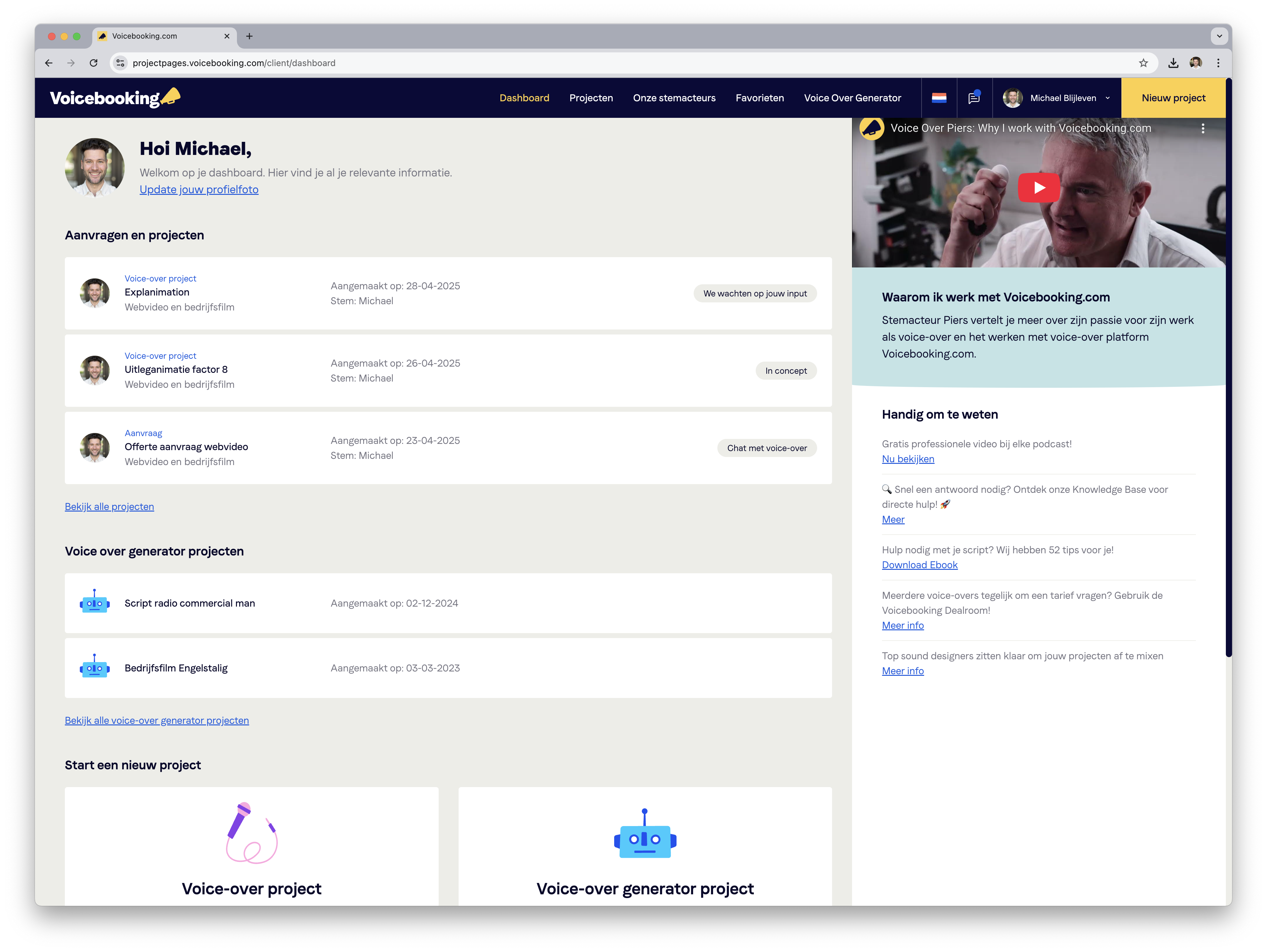Play the Voice Over Piers video

tap(1038, 187)
